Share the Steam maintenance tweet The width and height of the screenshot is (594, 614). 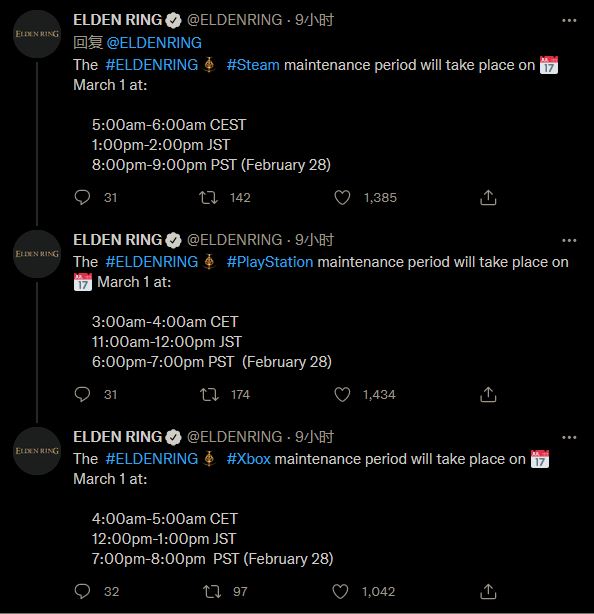(x=488, y=197)
